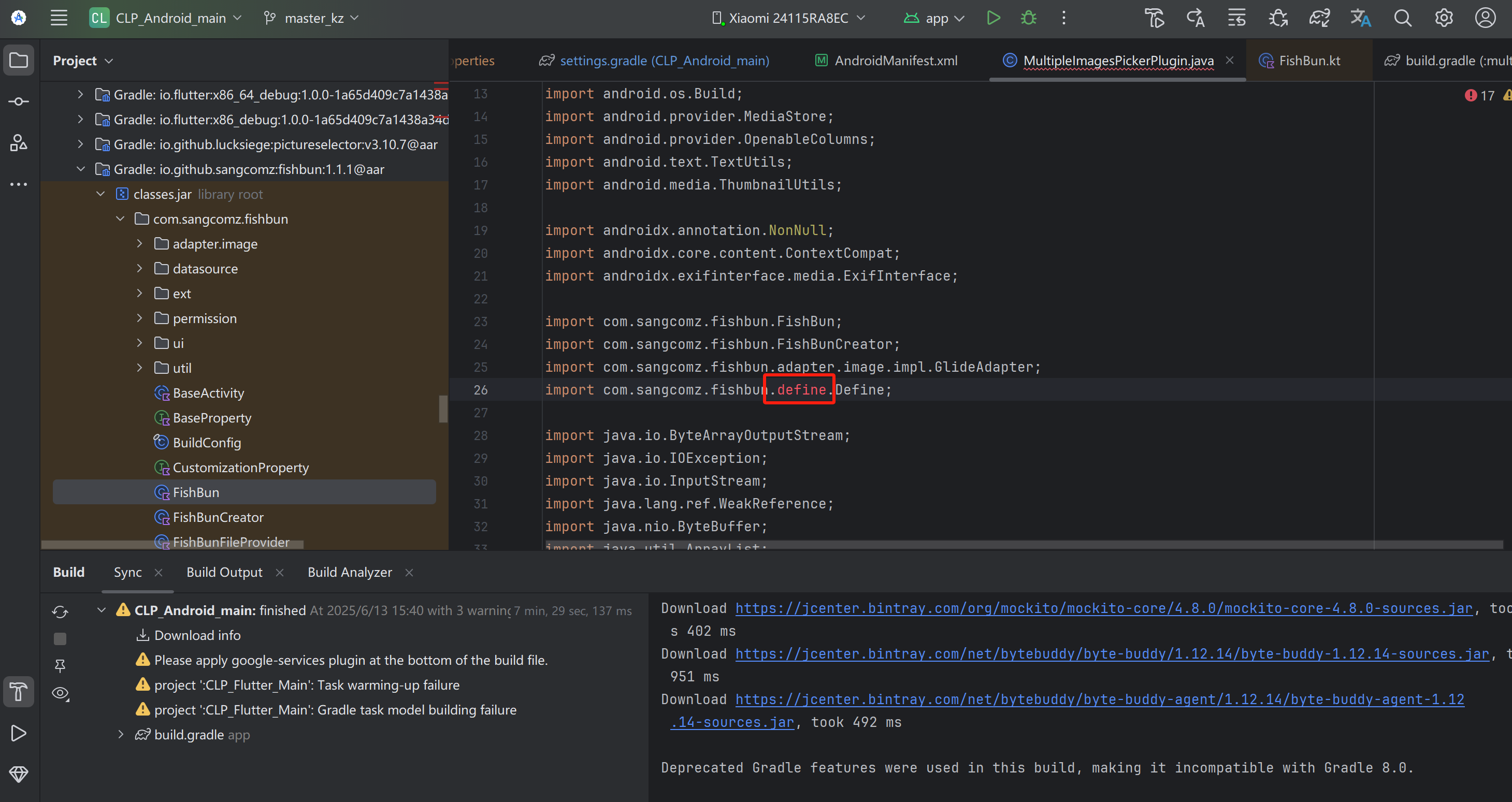
Task: Open the Xiaomi 24115RA8EC device dropdown
Action: click(x=788, y=18)
